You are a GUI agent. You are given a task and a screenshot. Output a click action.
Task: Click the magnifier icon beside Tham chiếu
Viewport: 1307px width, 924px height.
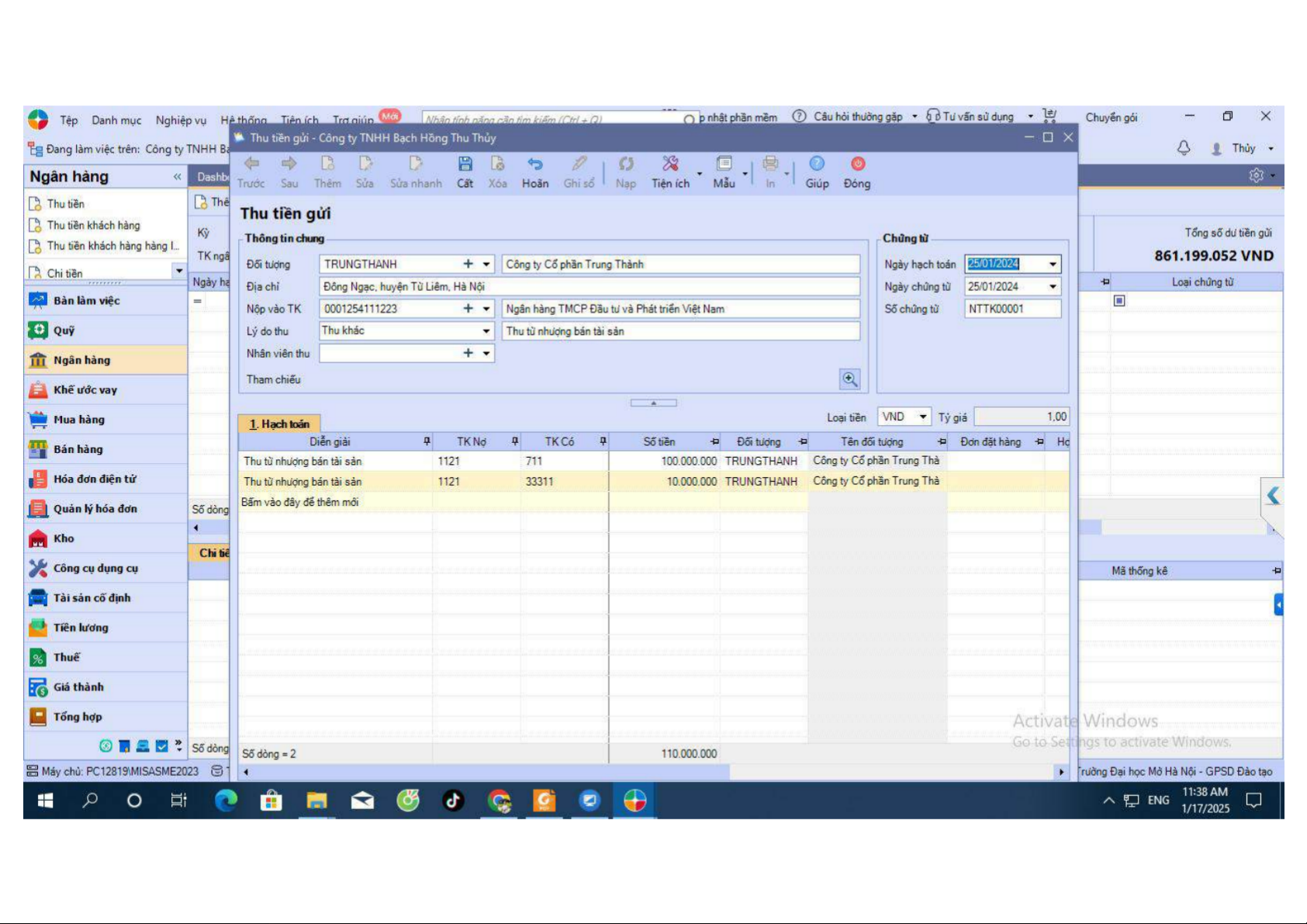pyautogui.click(x=850, y=379)
